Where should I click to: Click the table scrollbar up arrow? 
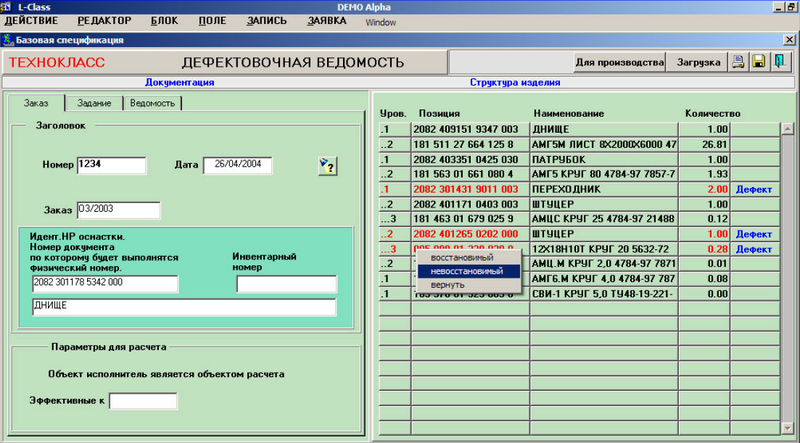pos(788,129)
